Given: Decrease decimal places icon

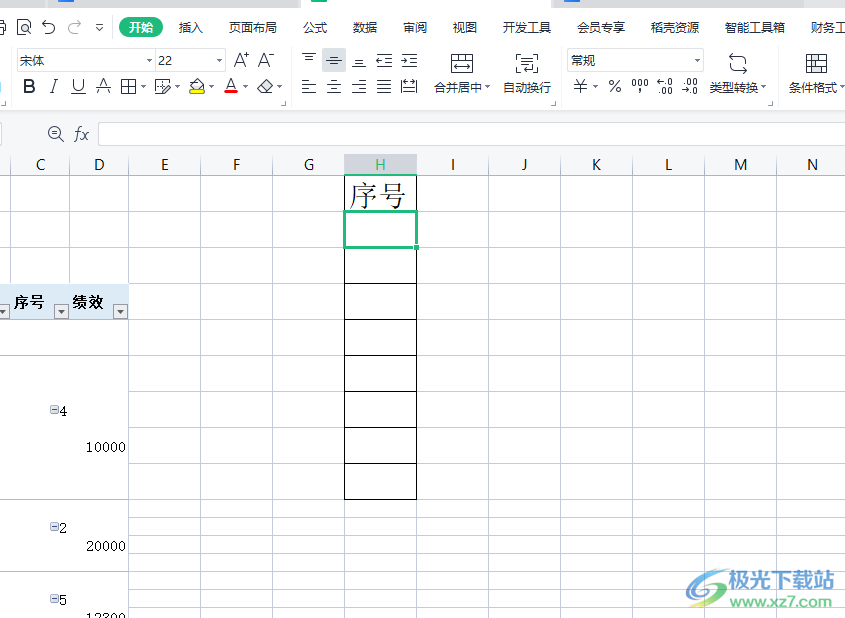Looking at the screenshot, I should [690, 86].
